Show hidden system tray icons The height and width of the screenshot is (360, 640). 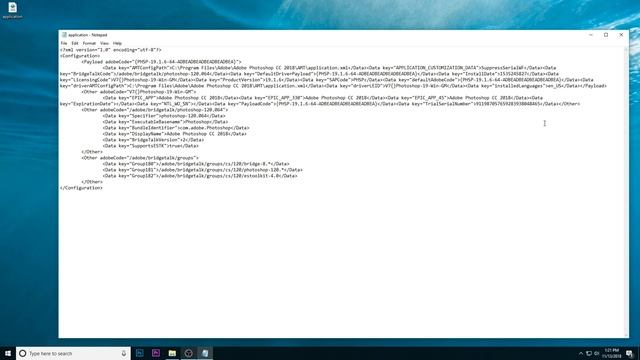pyautogui.click(x=581, y=353)
